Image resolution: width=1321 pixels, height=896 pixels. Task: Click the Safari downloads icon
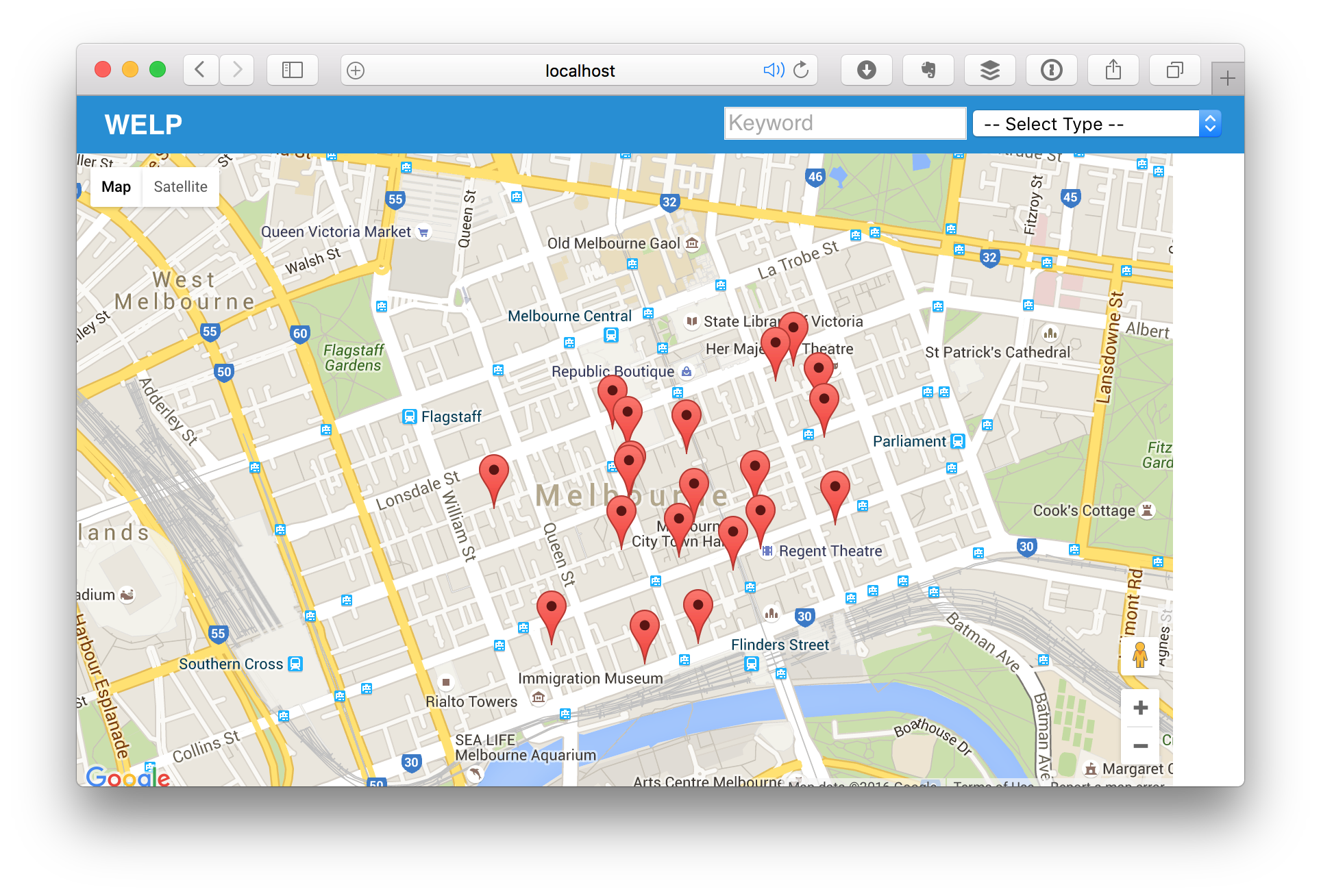pos(866,70)
